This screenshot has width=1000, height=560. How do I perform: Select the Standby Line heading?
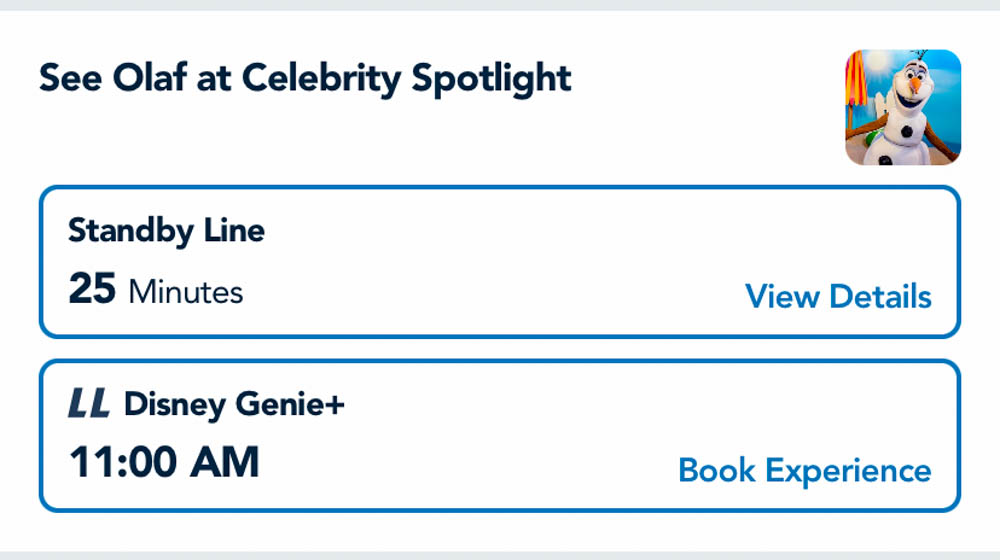tap(166, 231)
